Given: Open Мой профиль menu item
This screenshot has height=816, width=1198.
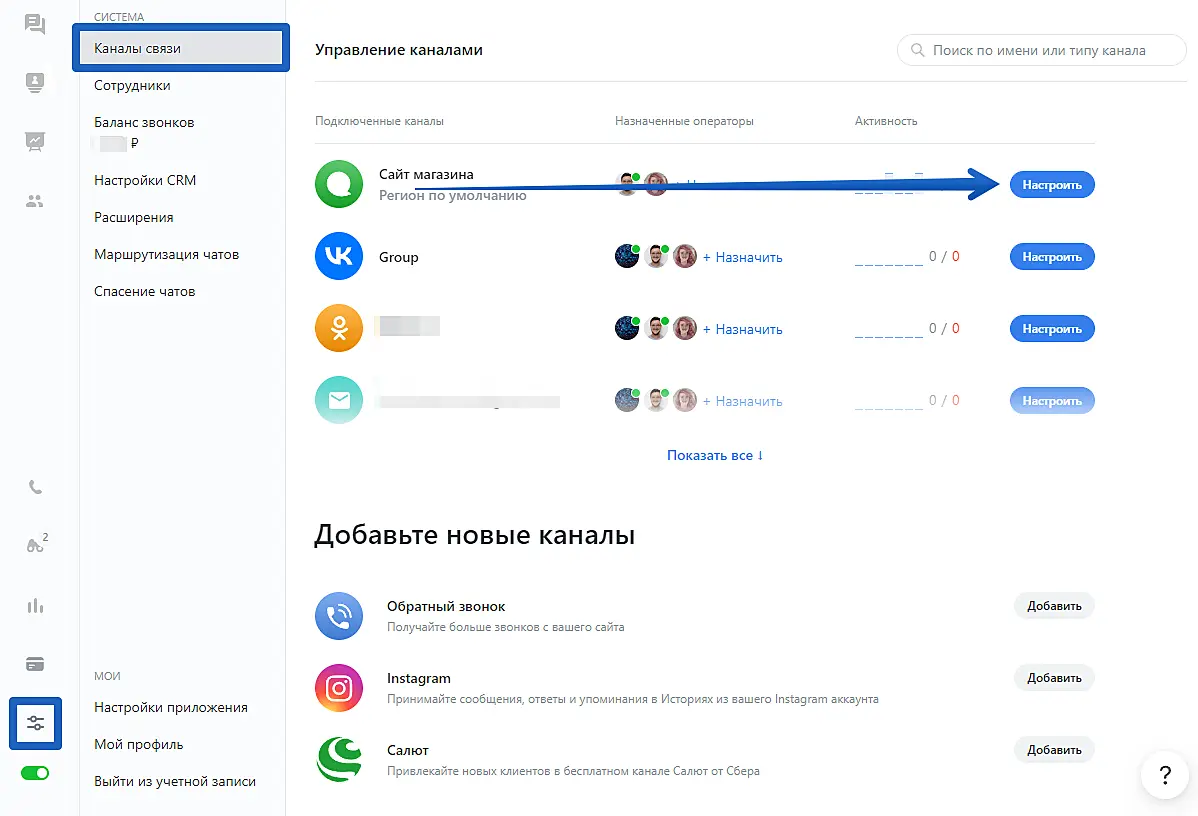Looking at the screenshot, I should click(138, 744).
